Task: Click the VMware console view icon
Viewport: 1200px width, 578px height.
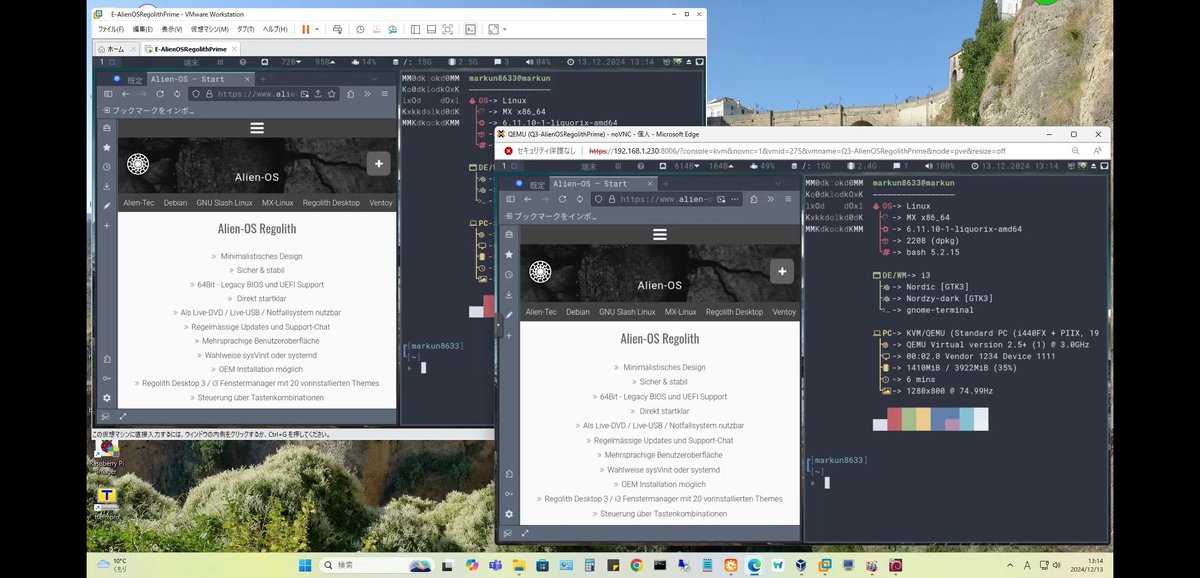Action: (x=471, y=30)
